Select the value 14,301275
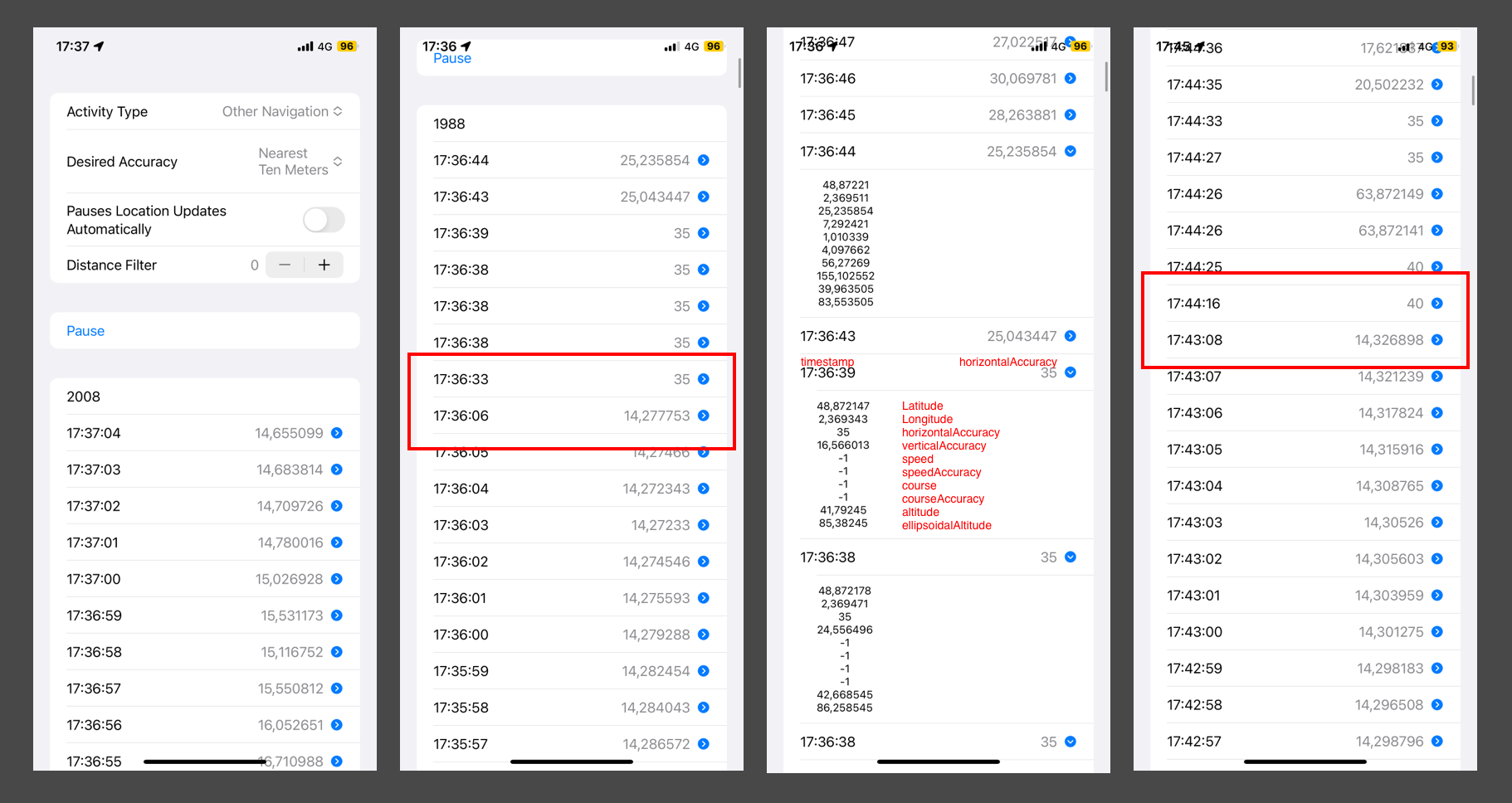This screenshot has width=1512, height=803. pos(1391,632)
